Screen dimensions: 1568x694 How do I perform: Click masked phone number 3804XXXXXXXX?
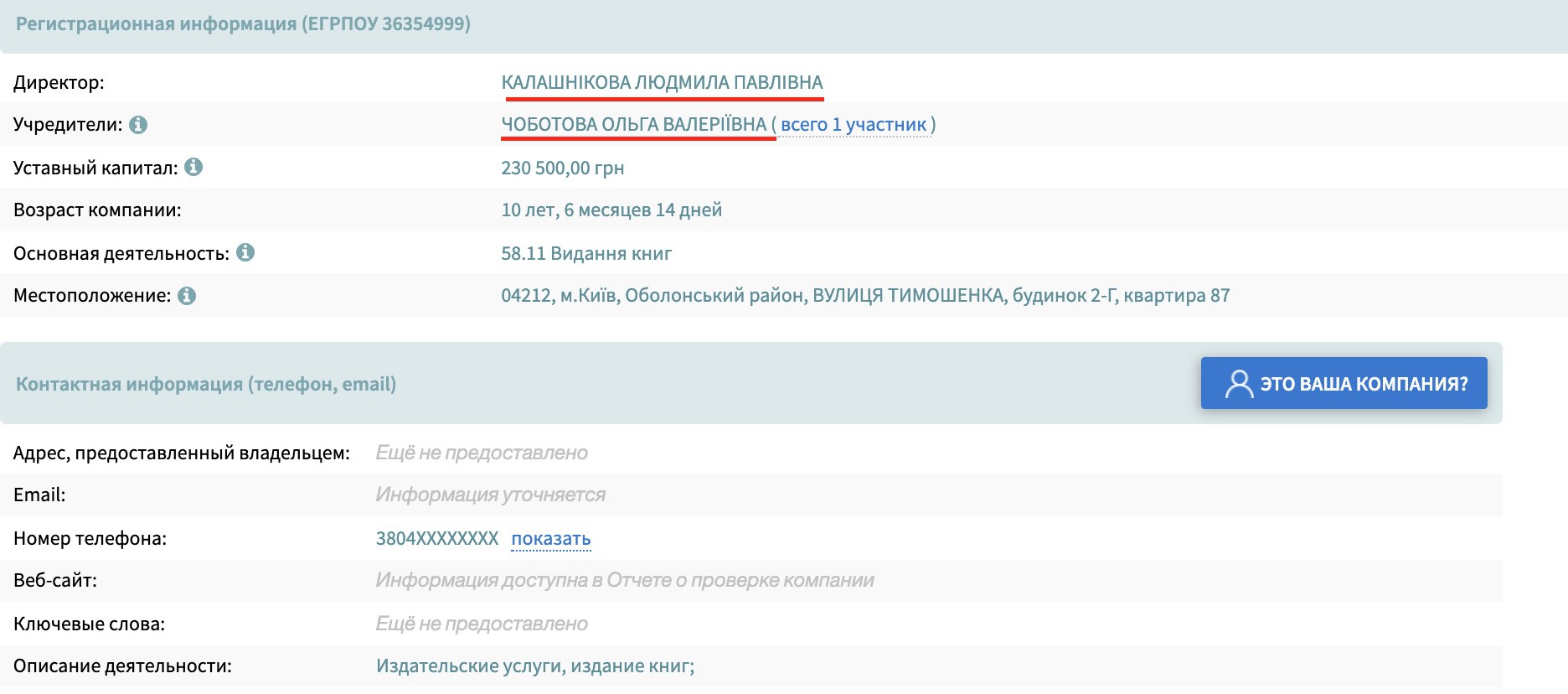coord(436,539)
